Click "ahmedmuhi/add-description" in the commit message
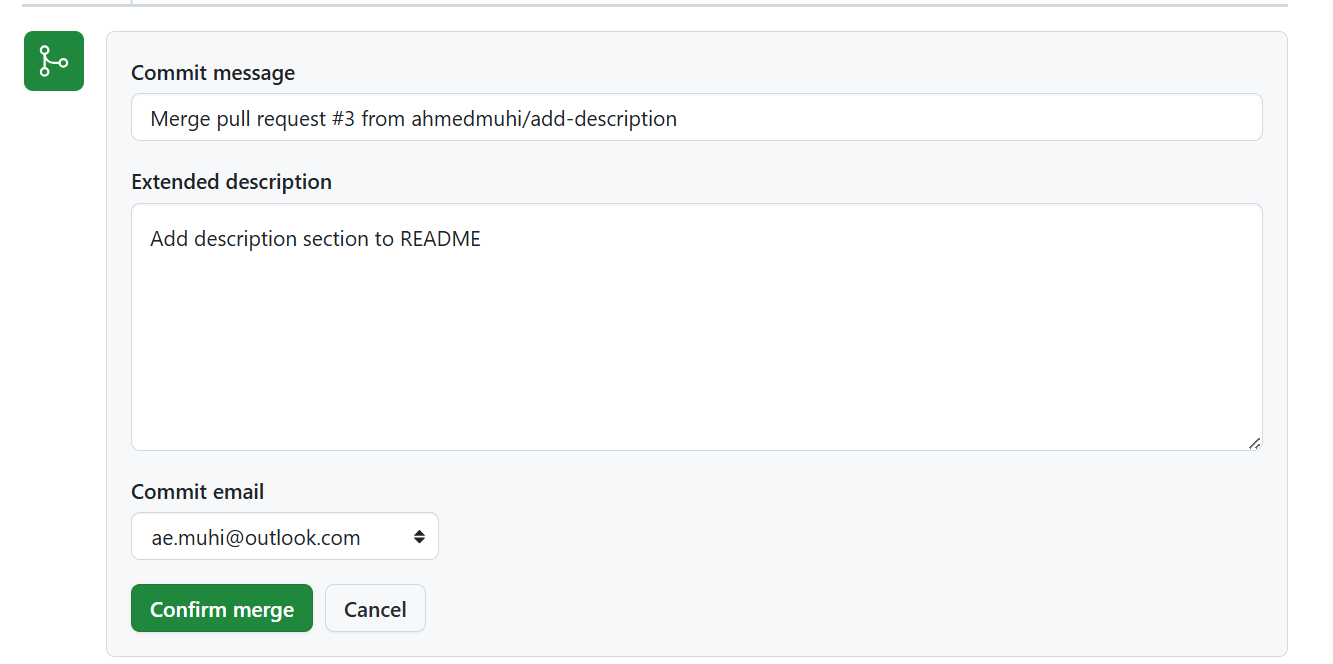1333x664 pixels. point(544,119)
